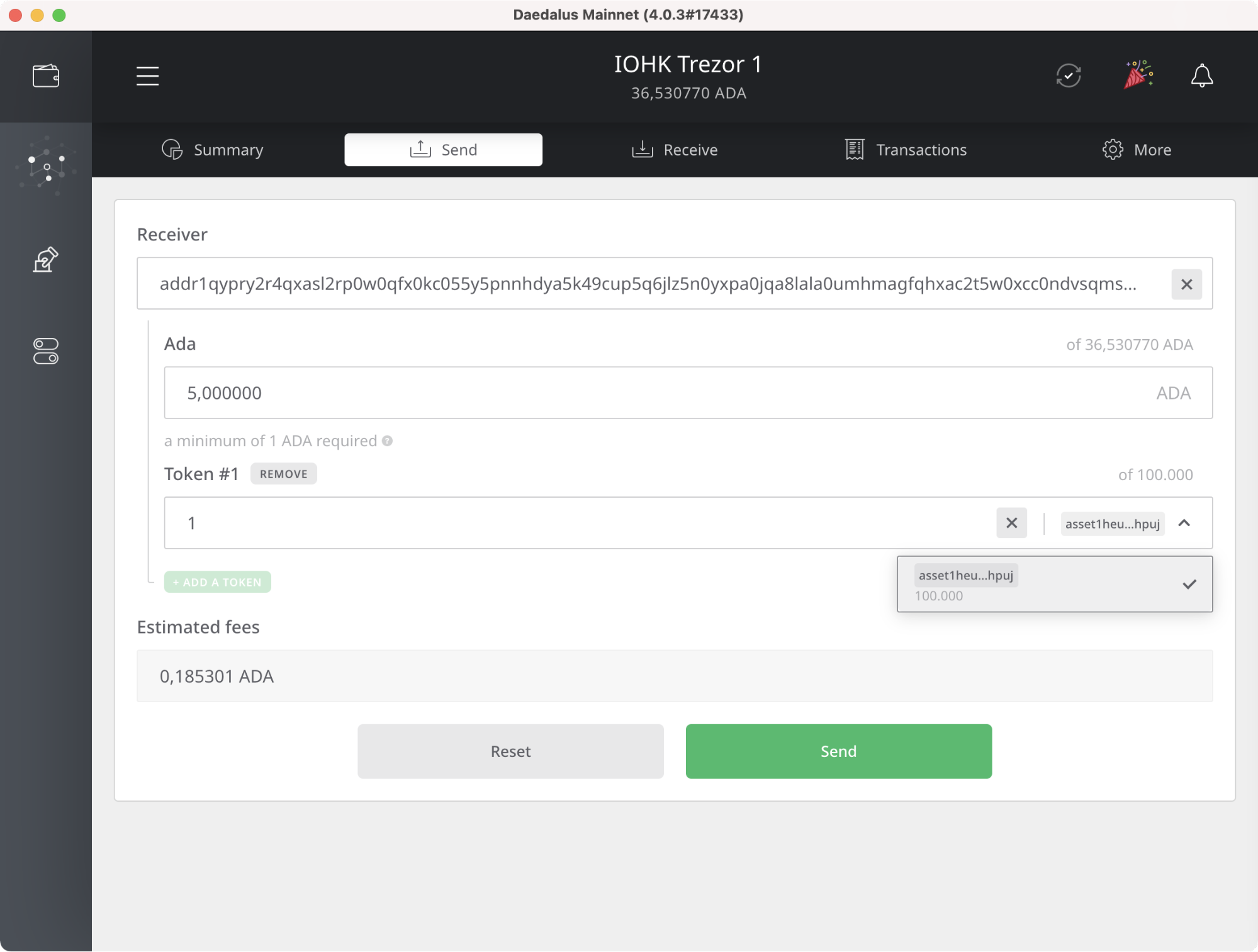Open the party popper newsfeed icon
Screen dimensions: 1258x952
pos(1138,75)
